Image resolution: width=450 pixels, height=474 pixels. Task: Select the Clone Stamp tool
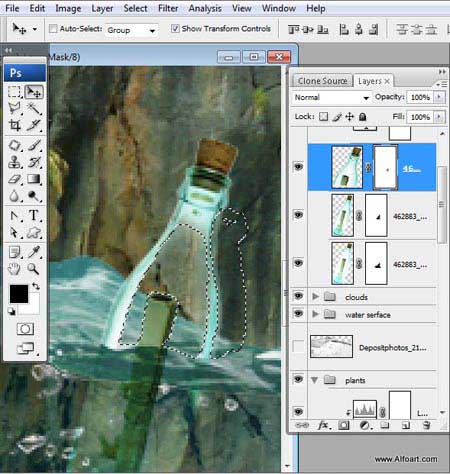point(14,162)
